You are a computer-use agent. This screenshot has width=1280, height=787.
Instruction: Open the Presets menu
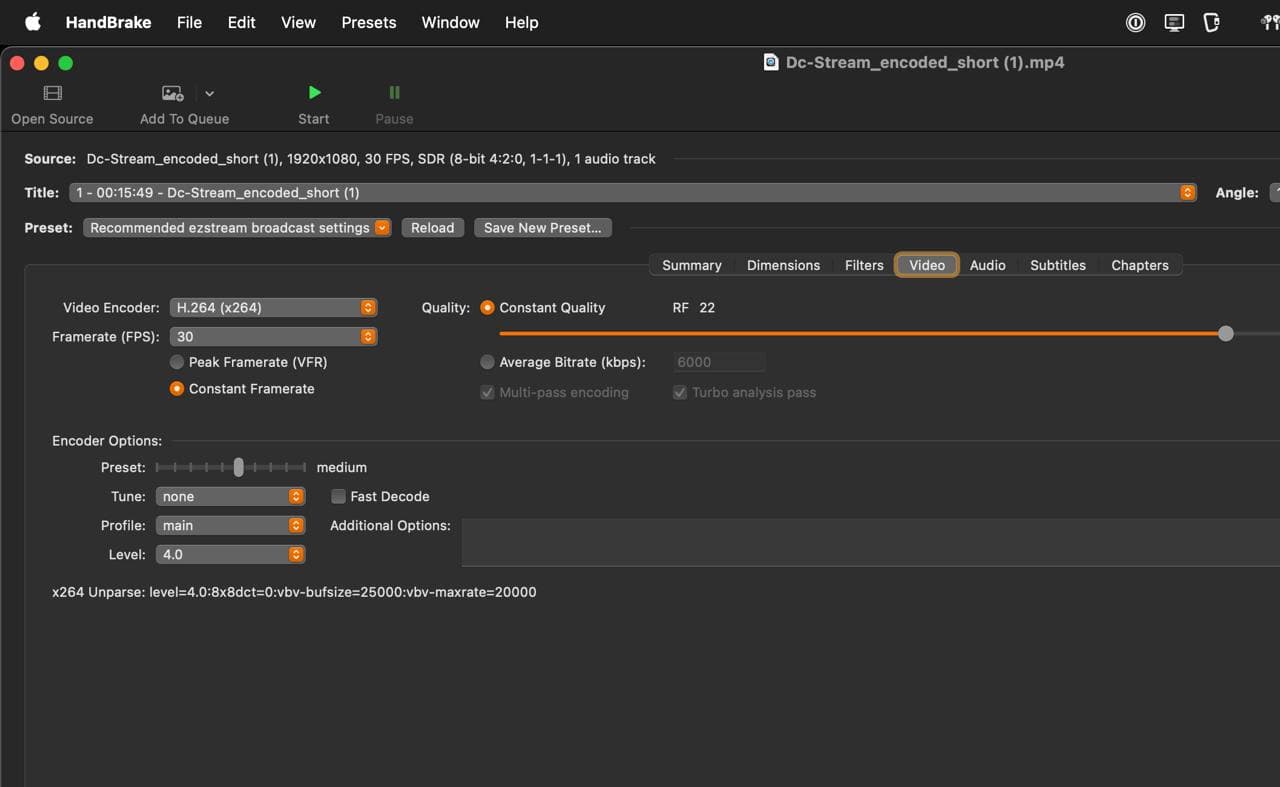pyautogui.click(x=369, y=22)
